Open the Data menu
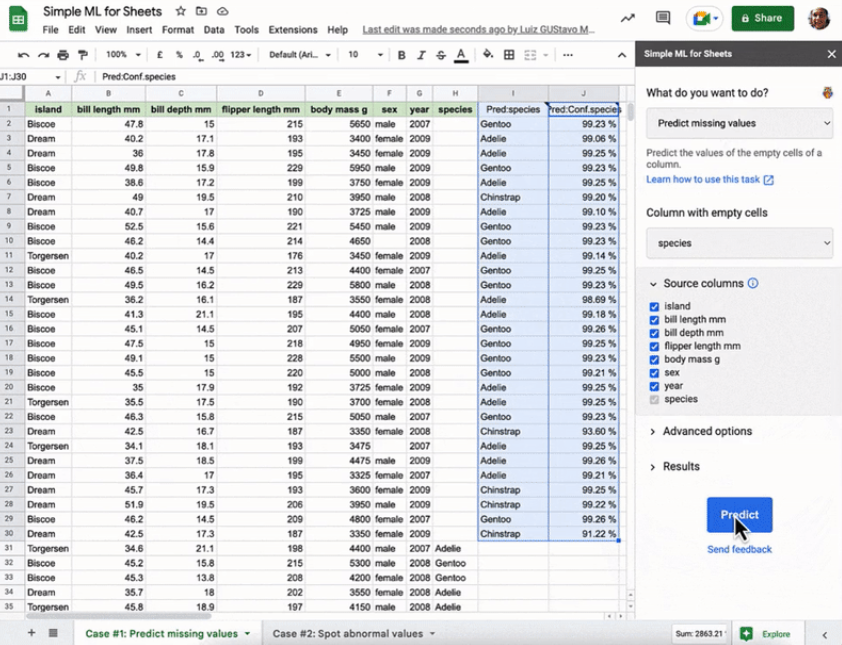This screenshot has height=645, width=842. point(214,30)
